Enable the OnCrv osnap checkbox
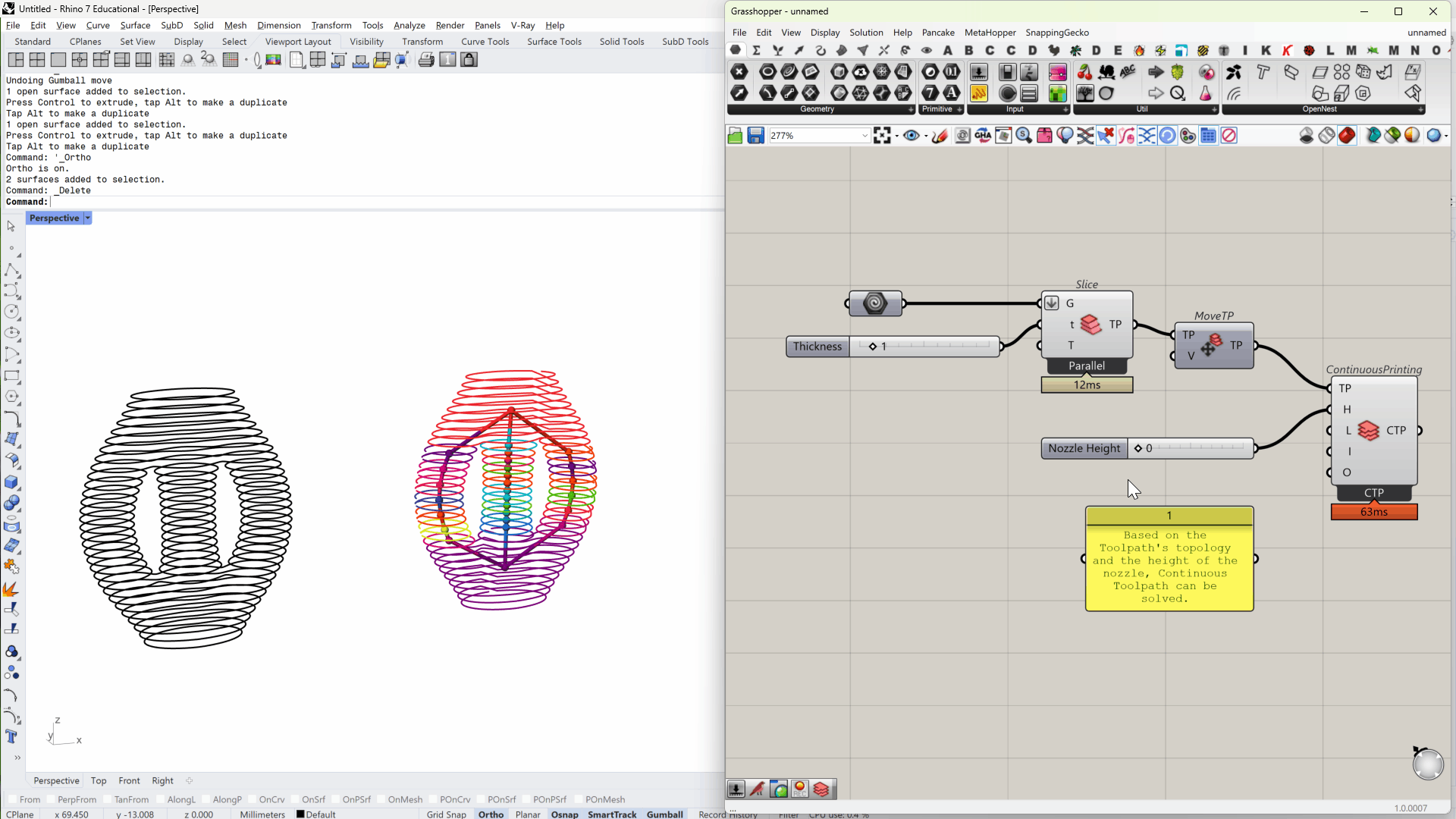Image resolution: width=1456 pixels, height=819 pixels. 253,799
